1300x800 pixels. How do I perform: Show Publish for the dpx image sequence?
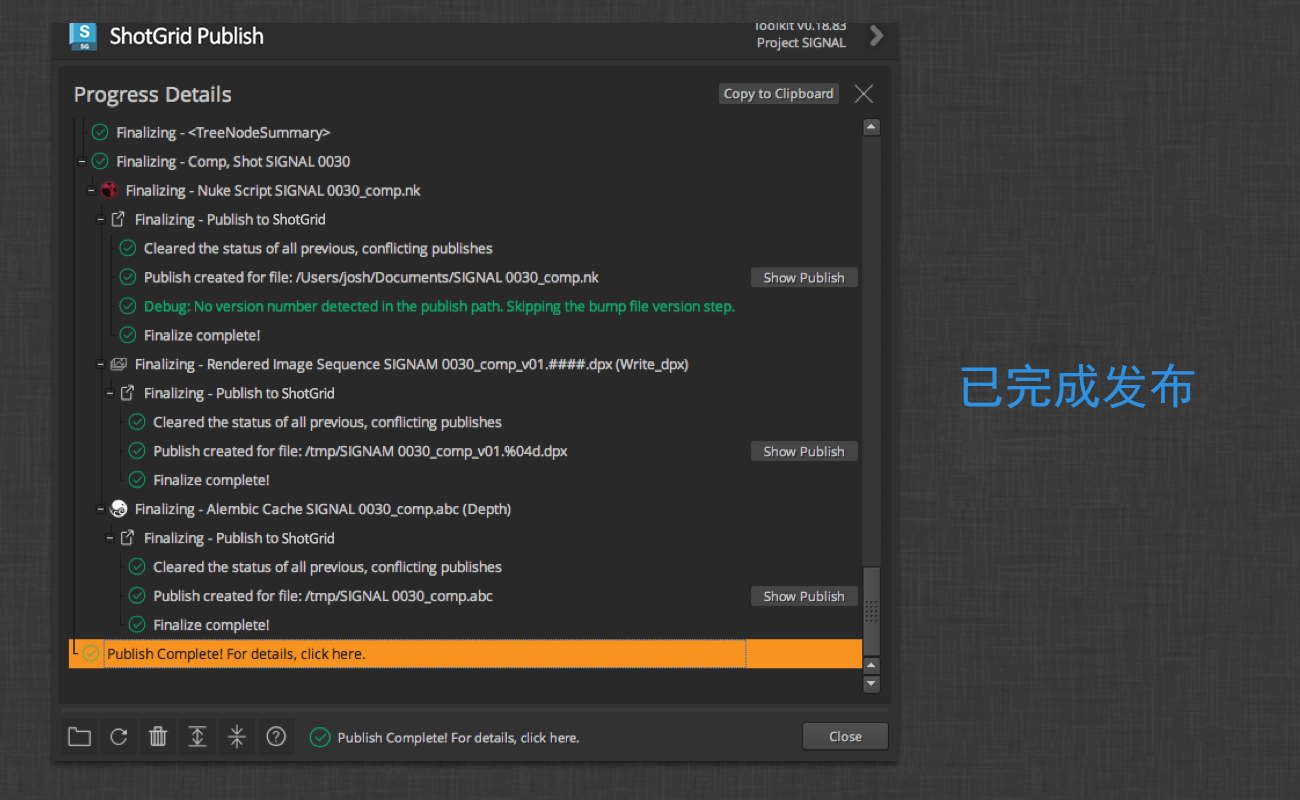[x=804, y=451]
